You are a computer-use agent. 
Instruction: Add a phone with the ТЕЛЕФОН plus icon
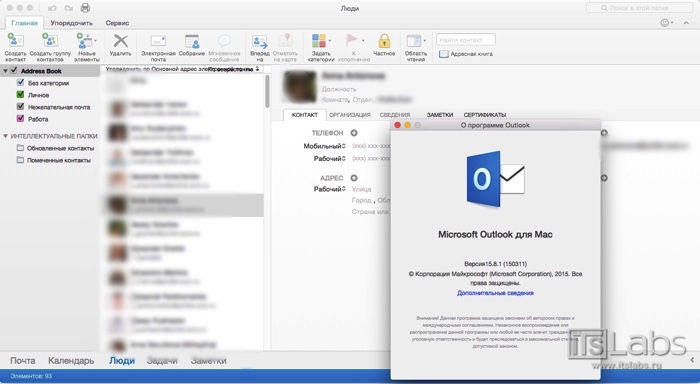(x=354, y=133)
